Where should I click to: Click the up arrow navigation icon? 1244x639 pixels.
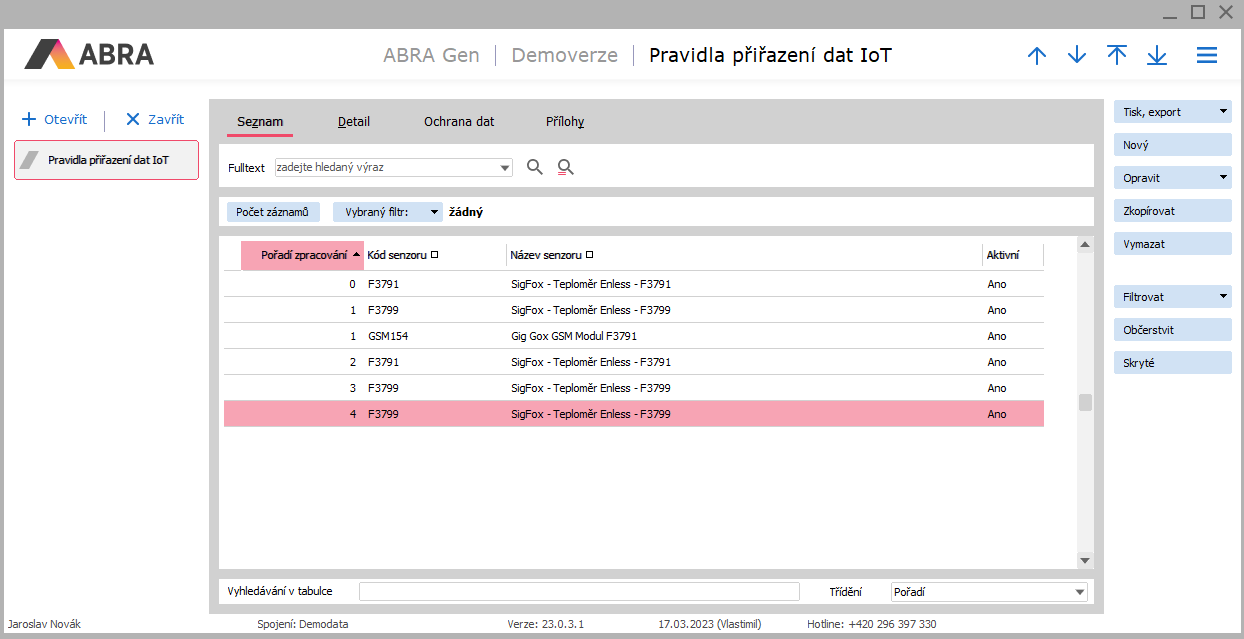click(x=1037, y=56)
